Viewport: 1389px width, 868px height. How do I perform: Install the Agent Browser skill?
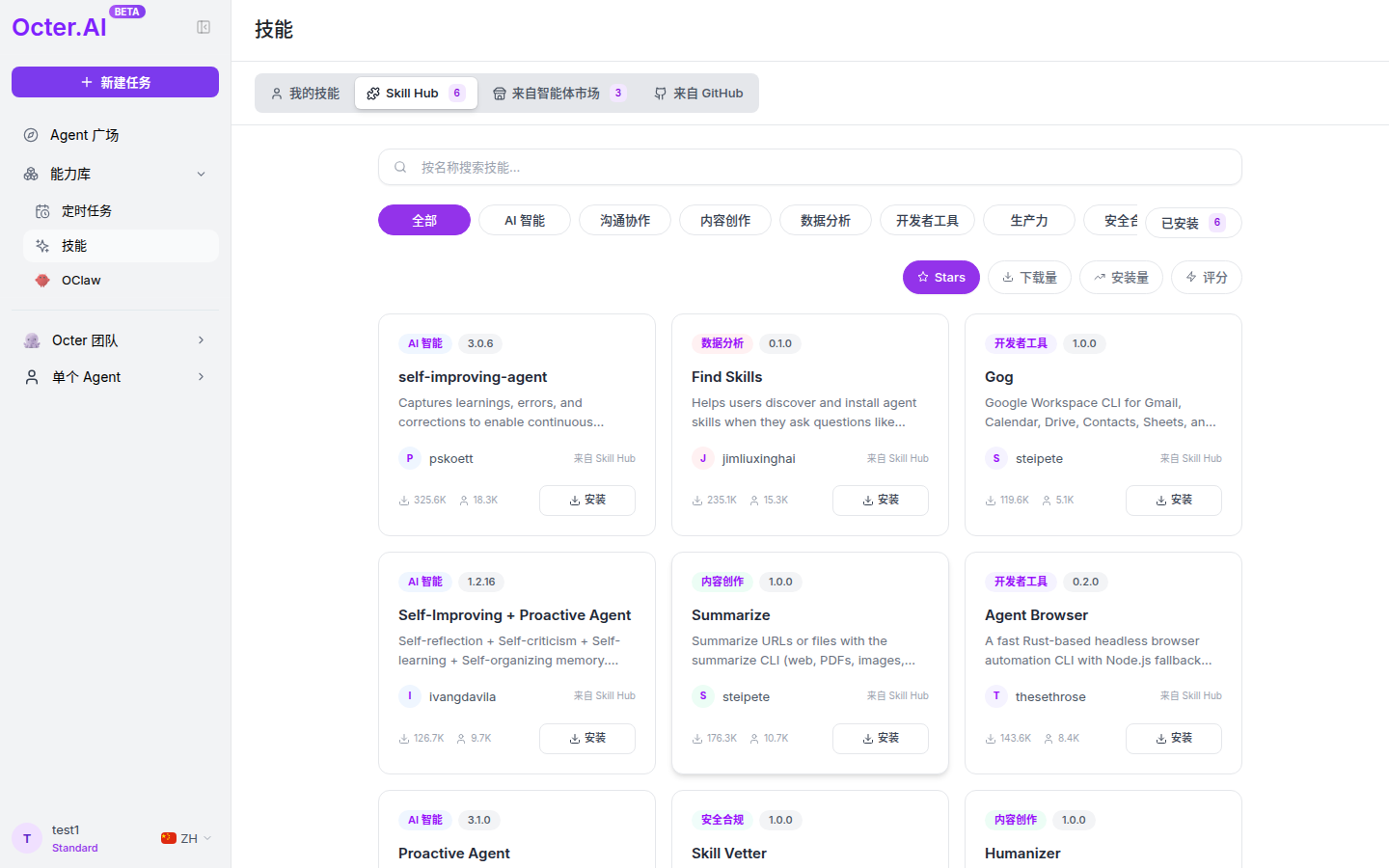(x=1174, y=739)
